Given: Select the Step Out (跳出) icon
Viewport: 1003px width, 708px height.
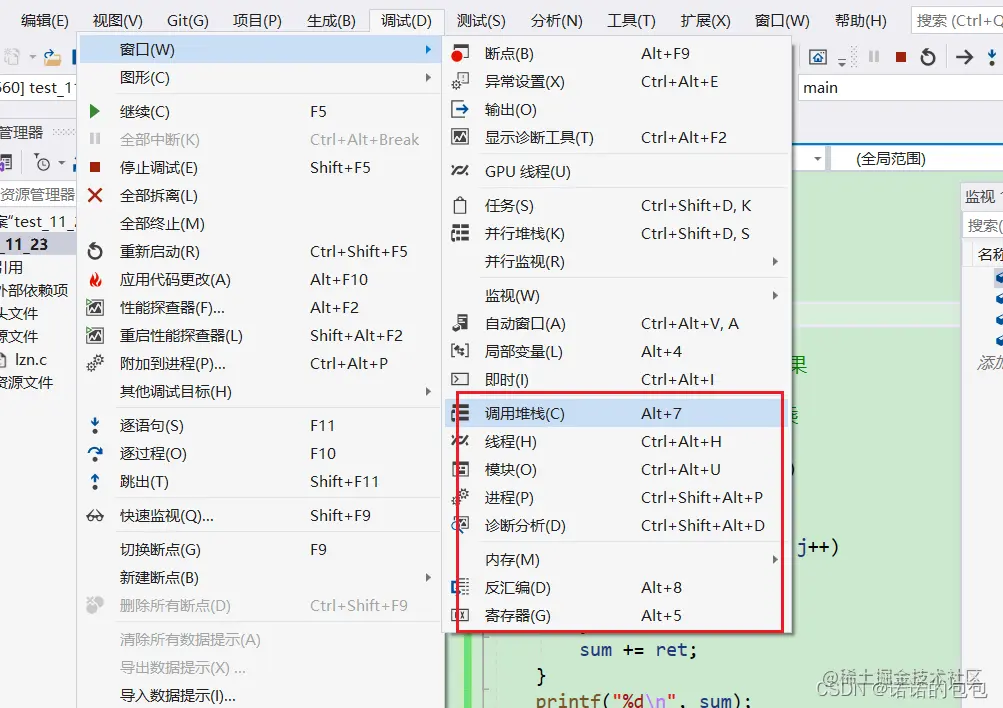Looking at the screenshot, I should (95, 480).
